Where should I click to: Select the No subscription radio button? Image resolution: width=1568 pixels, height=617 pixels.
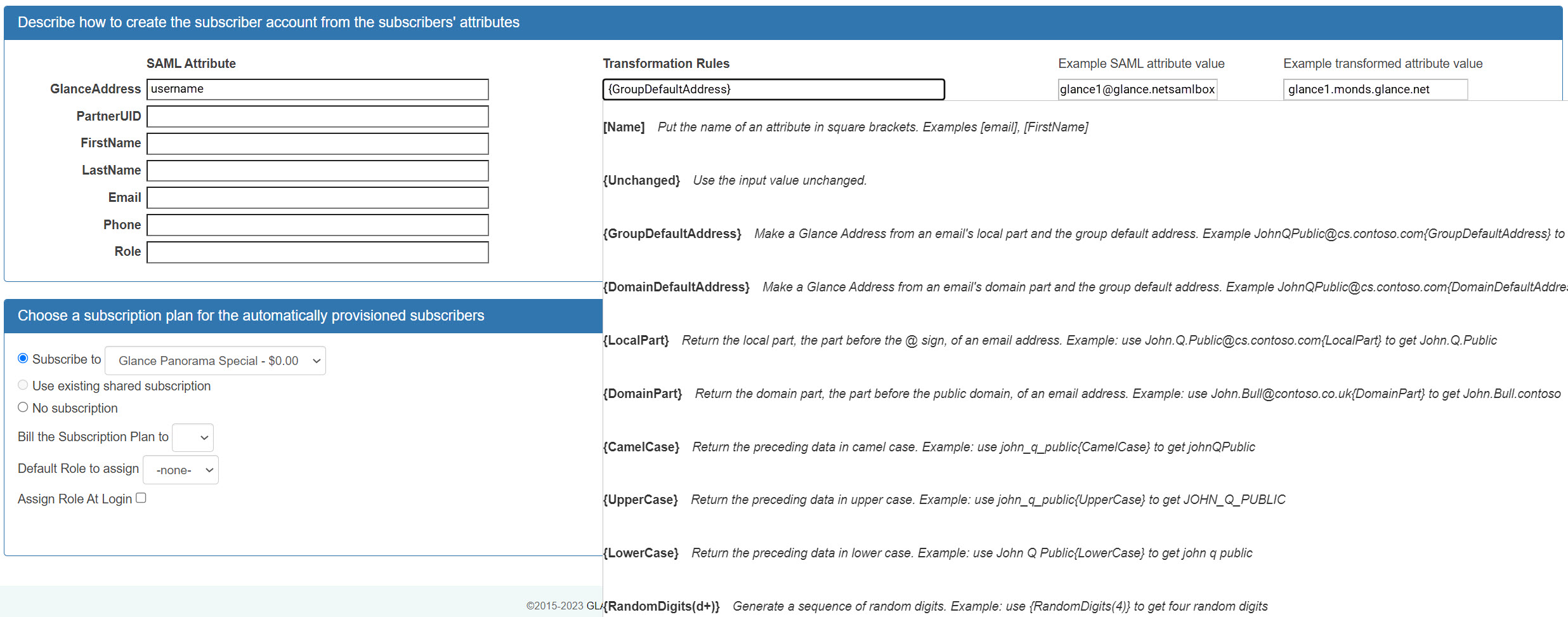click(x=23, y=408)
